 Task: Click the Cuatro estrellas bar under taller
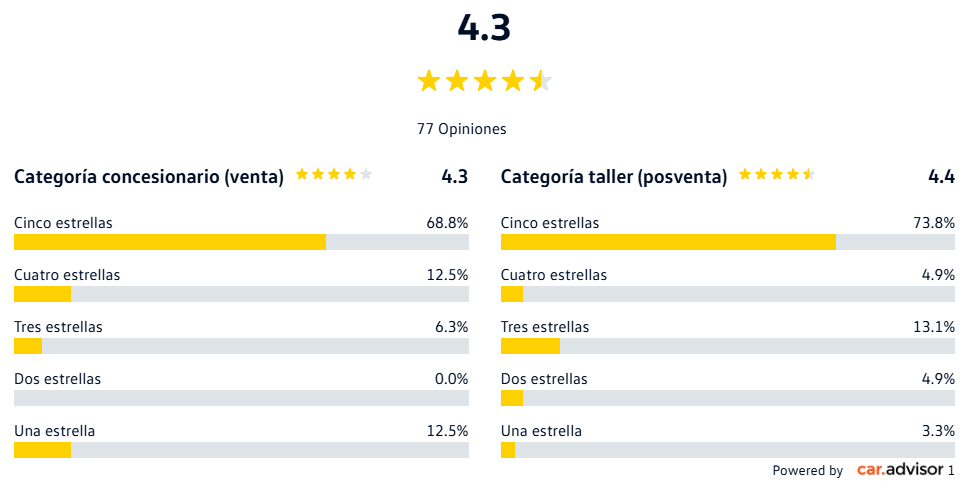pos(728,294)
